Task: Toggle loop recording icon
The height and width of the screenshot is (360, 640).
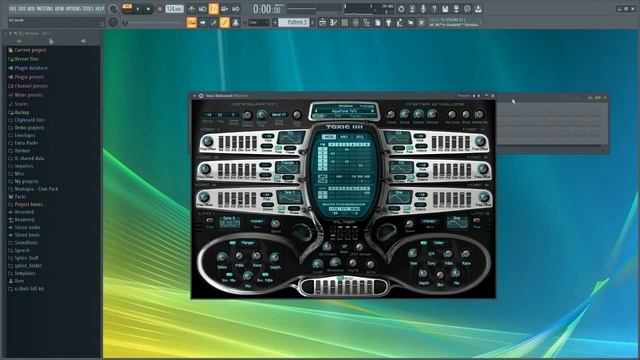Action: 236,9
